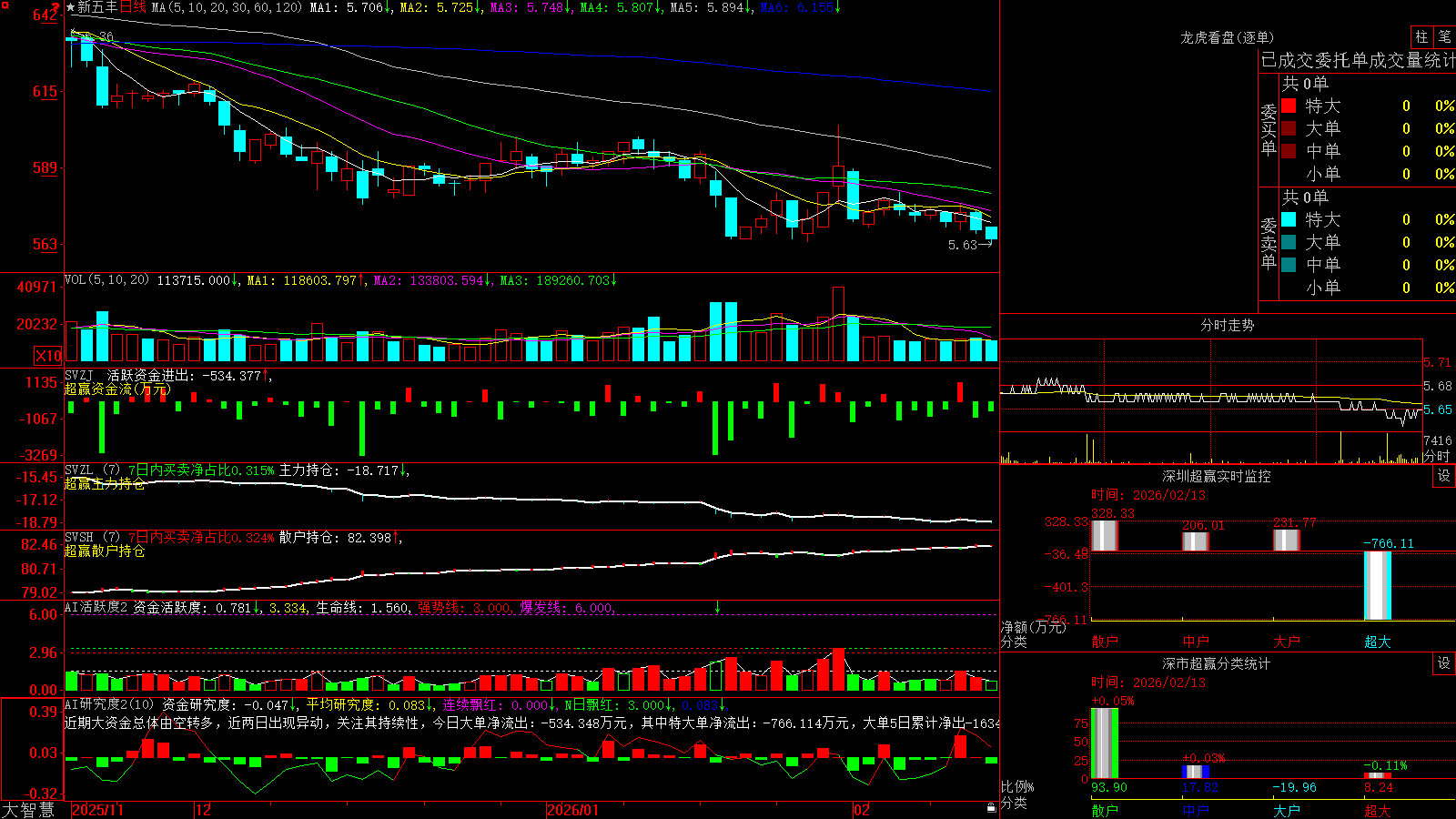This screenshot has height=819, width=1456.
Task: Click the 大户 231.77 bar in 实时监控
Action: tap(1286, 540)
